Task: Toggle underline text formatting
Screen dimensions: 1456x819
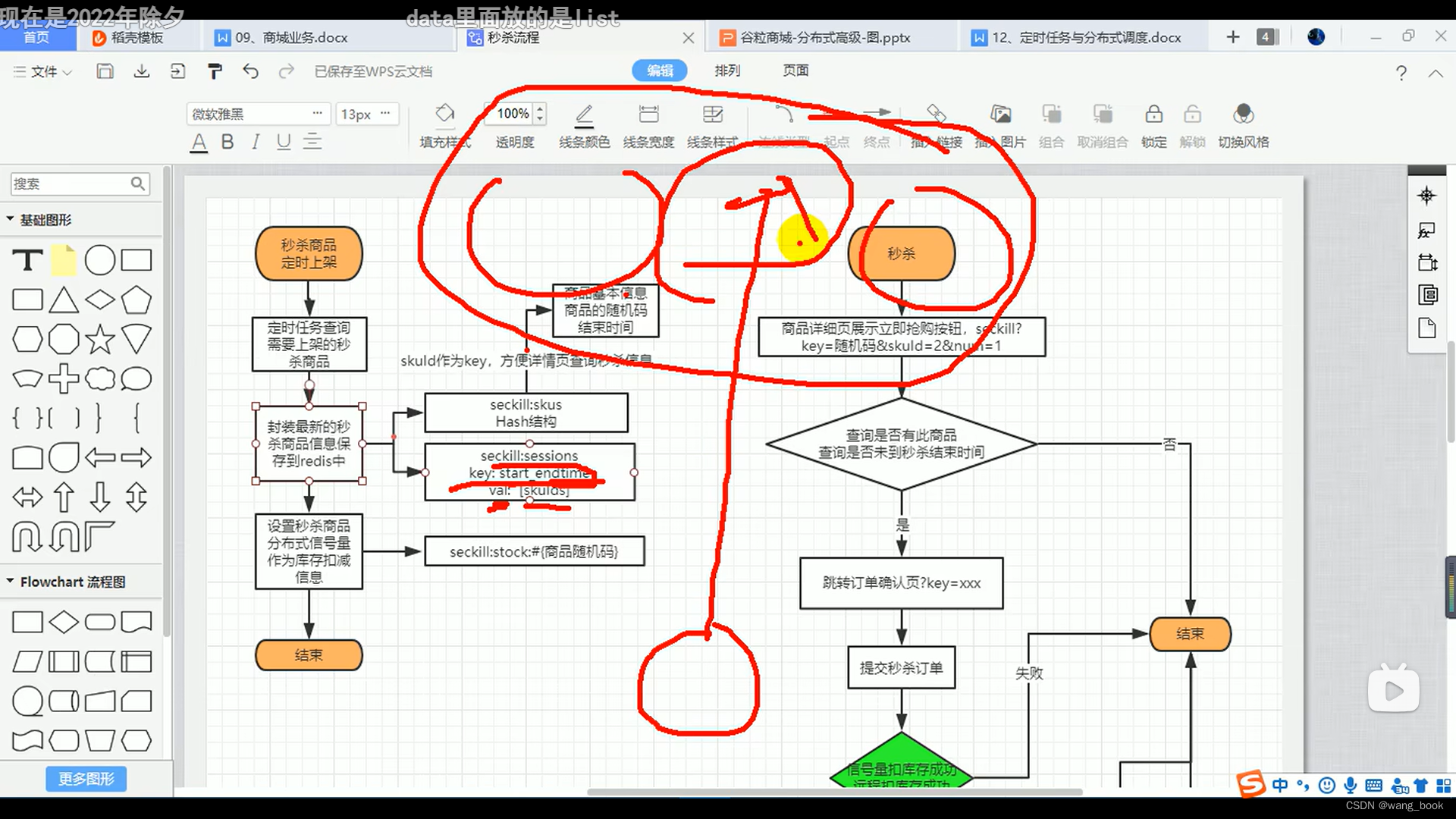Action: pos(284,142)
